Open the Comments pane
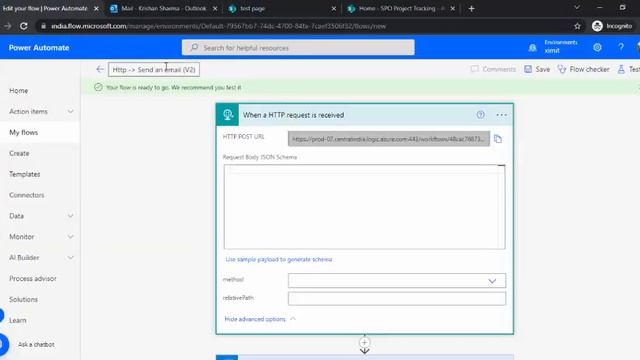 (x=493, y=69)
